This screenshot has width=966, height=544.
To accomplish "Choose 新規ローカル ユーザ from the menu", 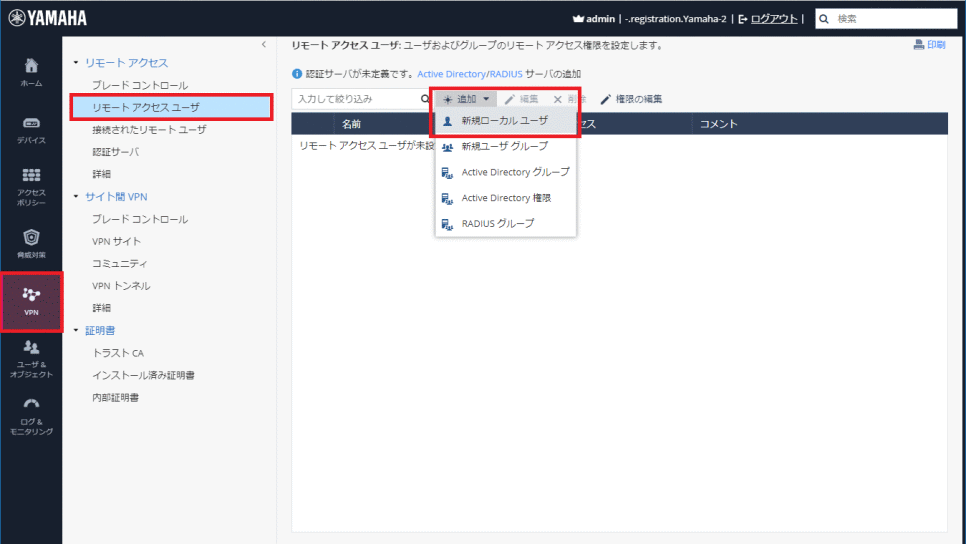I will tap(504, 120).
